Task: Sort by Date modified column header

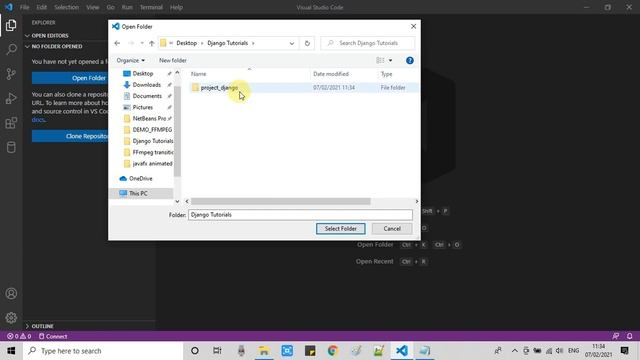Action: coord(331,74)
